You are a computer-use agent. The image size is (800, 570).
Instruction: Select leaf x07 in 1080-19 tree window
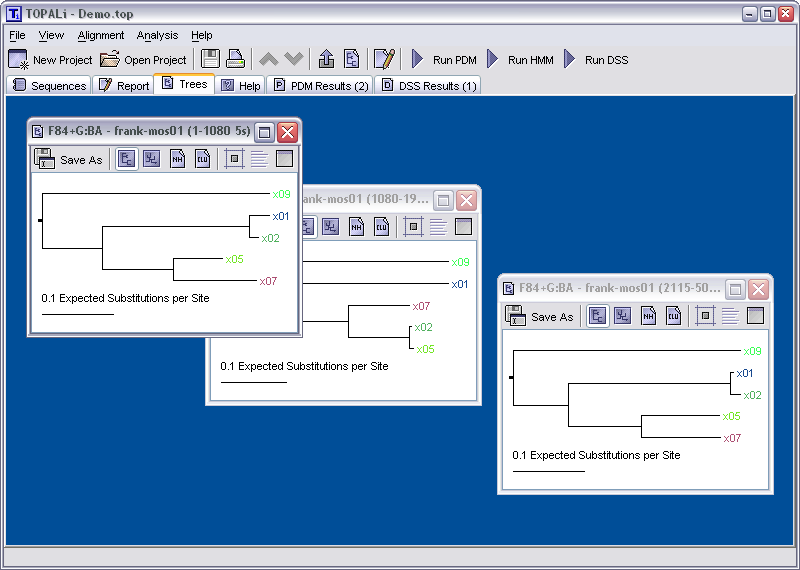point(421,306)
